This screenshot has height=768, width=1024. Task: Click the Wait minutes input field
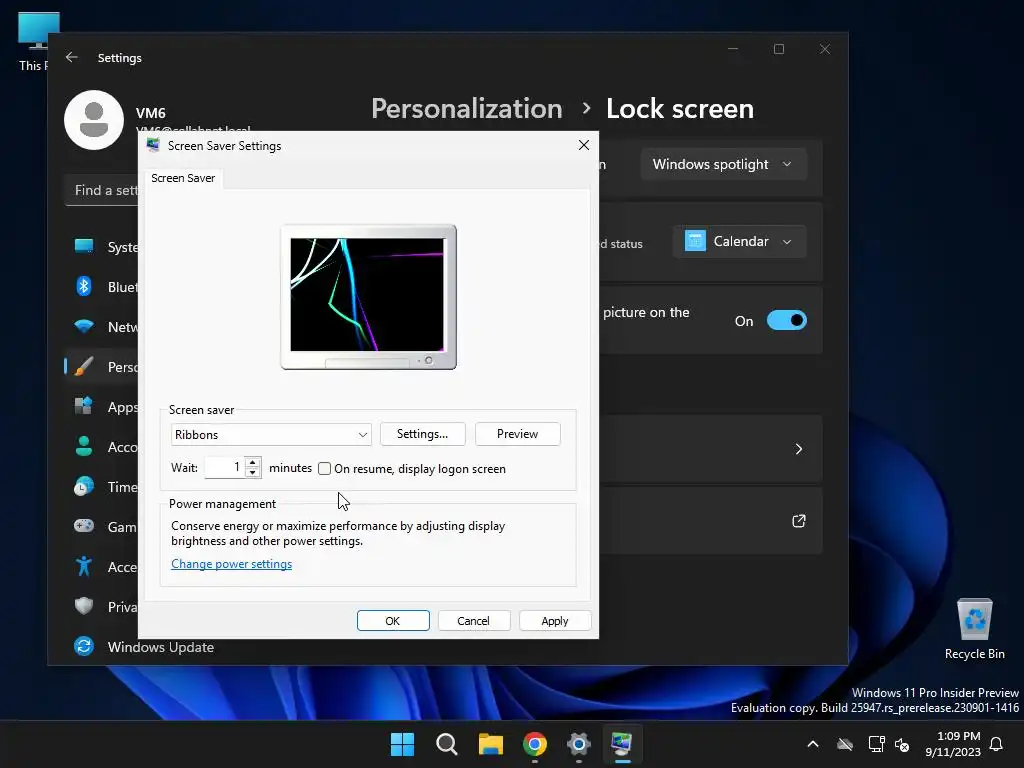(225, 467)
